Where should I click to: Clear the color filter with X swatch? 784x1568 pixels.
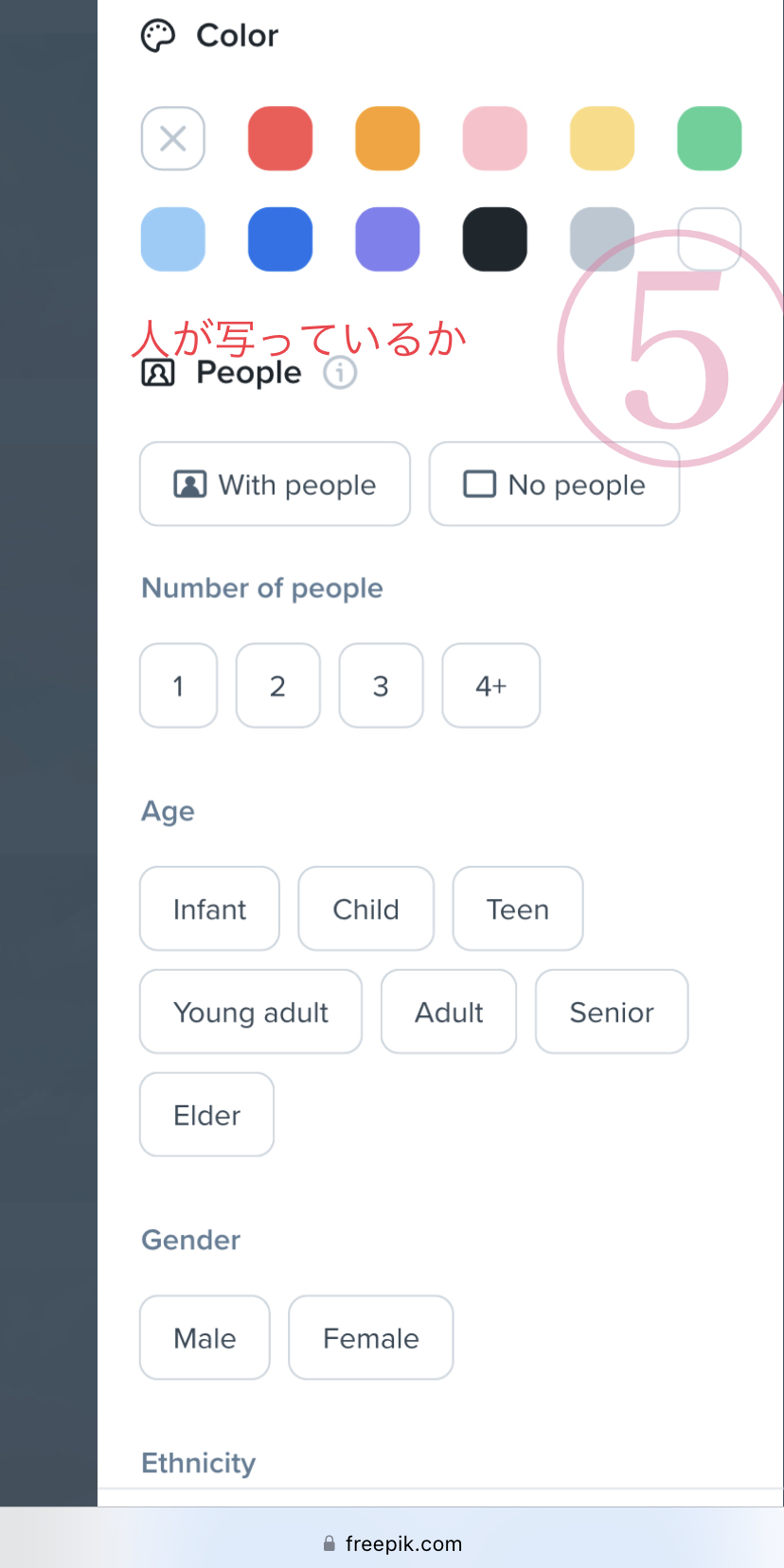click(x=173, y=139)
